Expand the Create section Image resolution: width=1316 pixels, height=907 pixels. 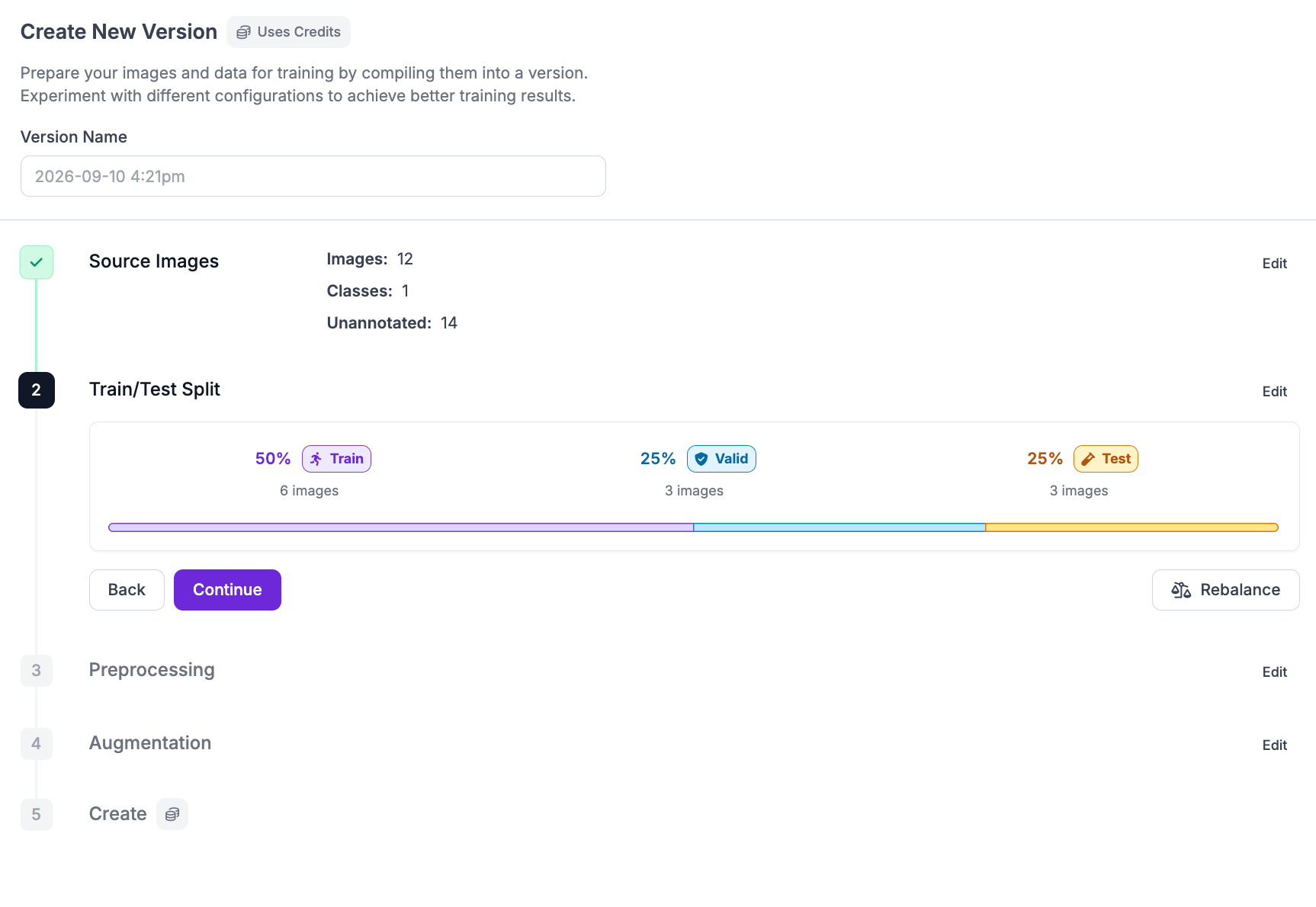(x=118, y=814)
